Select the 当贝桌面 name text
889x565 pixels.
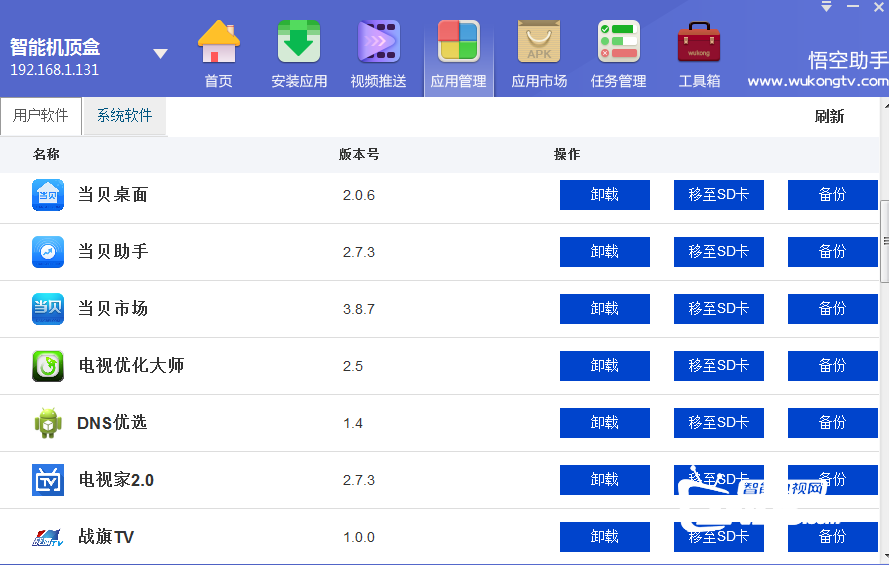[113, 195]
